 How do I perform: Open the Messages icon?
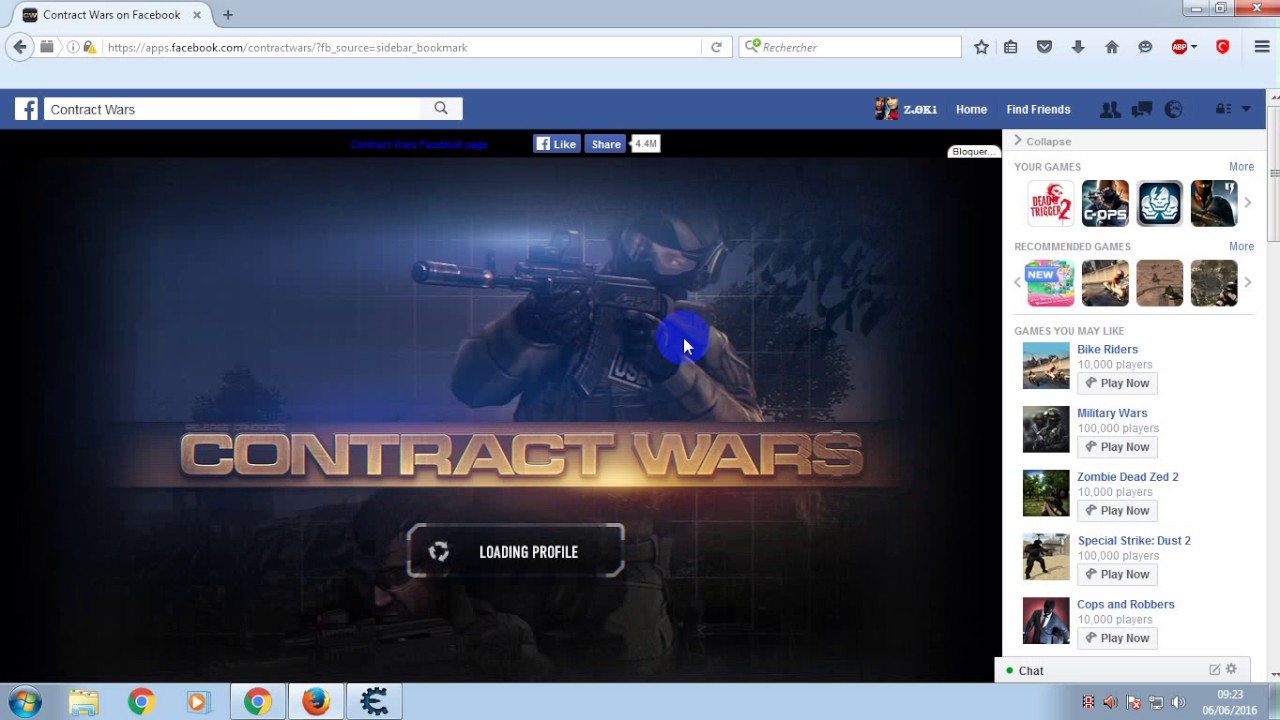pos(1142,109)
